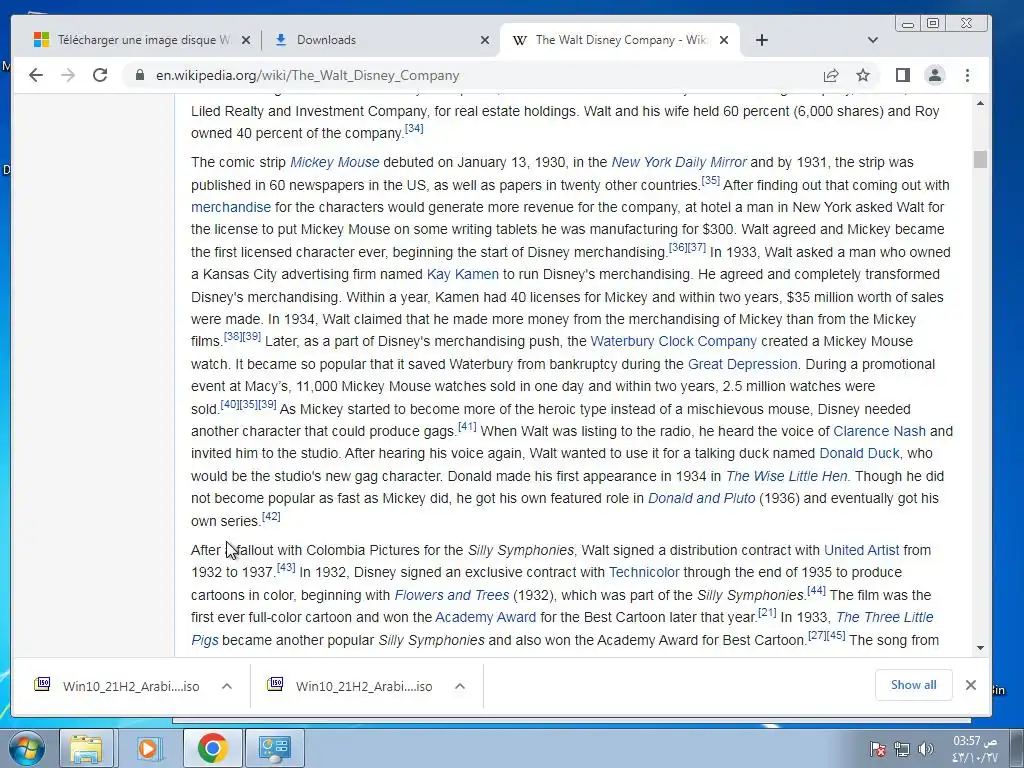This screenshot has width=1024, height=768.
Task: Follow the Great Depression link
Action: click(x=743, y=364)
